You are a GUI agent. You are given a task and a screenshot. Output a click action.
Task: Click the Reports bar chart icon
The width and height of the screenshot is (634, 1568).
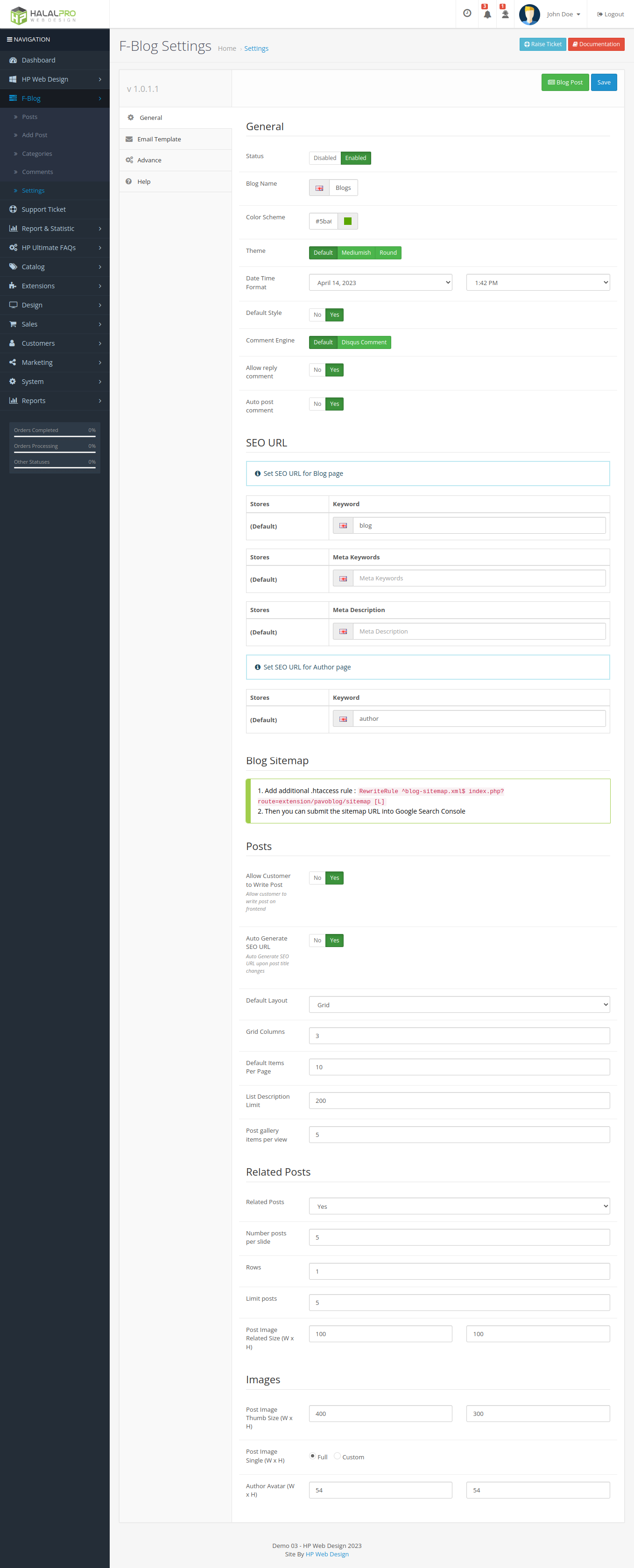point(13,401)
